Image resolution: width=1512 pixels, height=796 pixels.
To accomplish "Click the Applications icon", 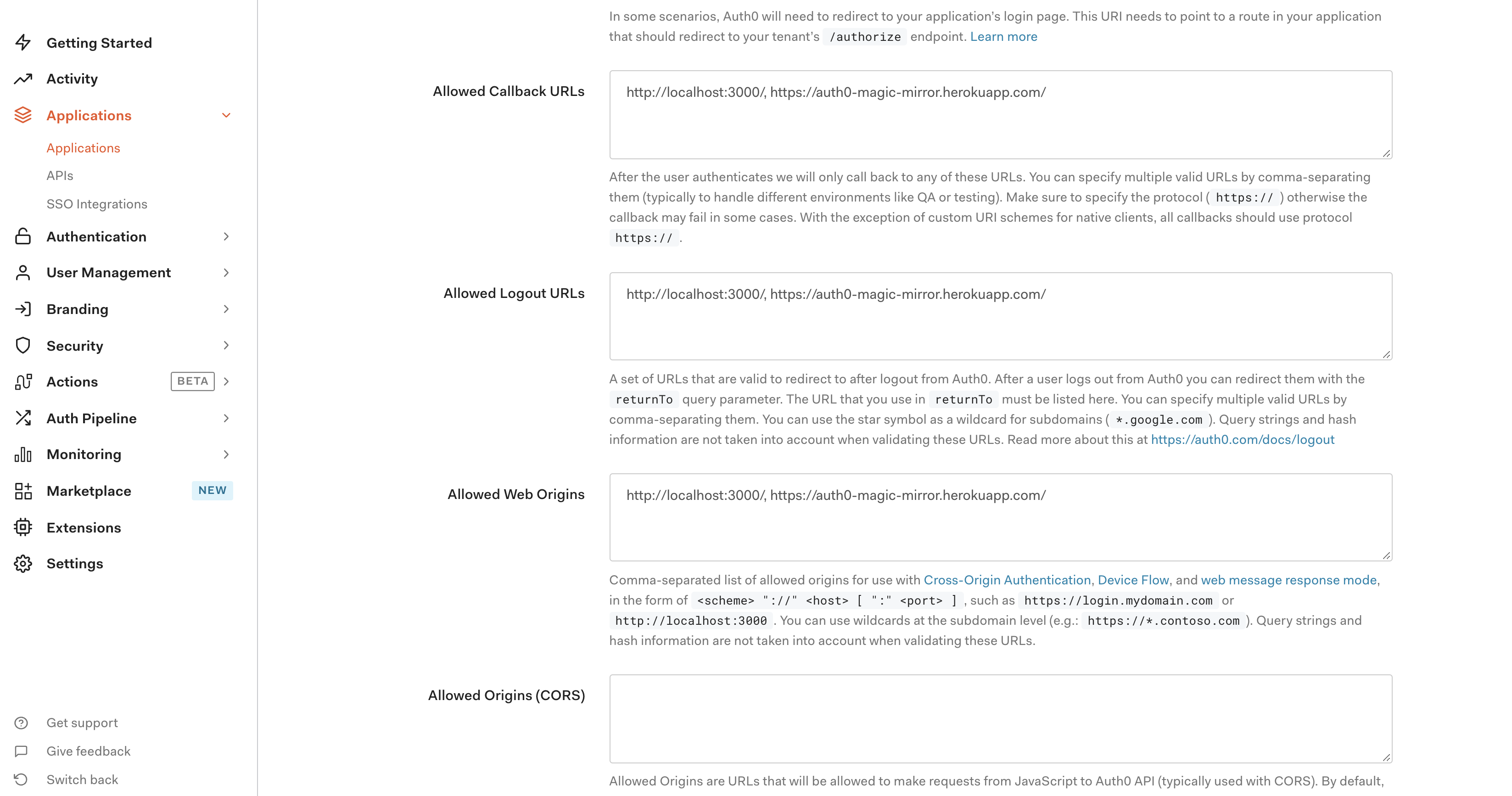I will (x=22, y=114).
